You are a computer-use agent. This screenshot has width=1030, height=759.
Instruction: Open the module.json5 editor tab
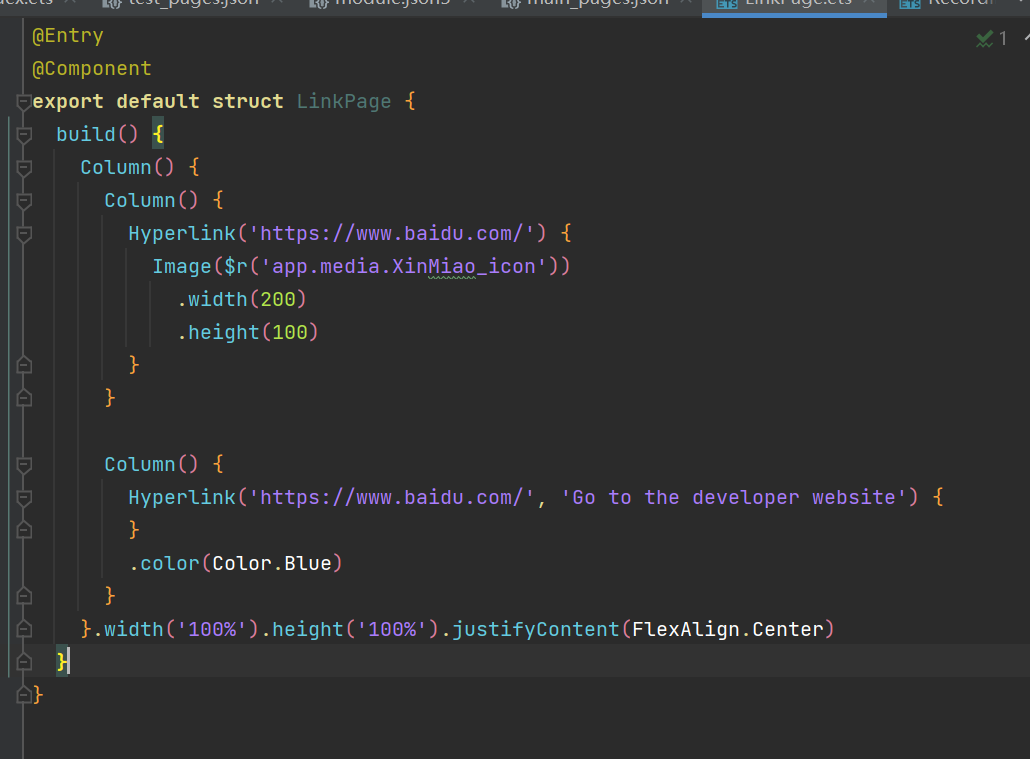(392, 3)
